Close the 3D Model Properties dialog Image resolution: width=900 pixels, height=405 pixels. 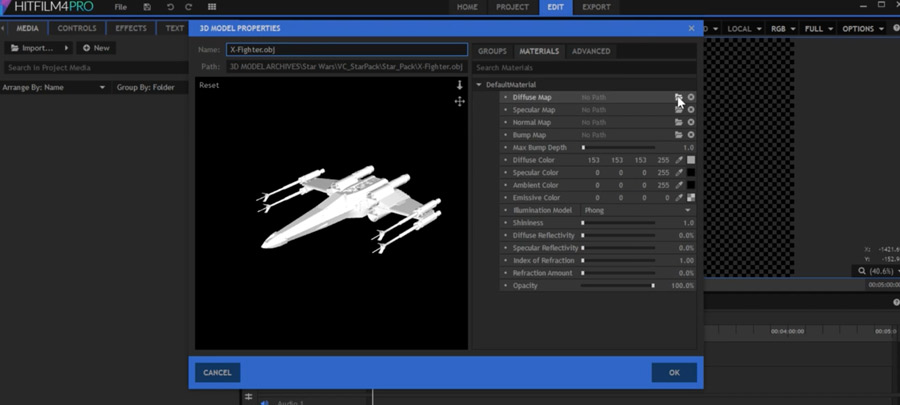(x=691, y=28)
